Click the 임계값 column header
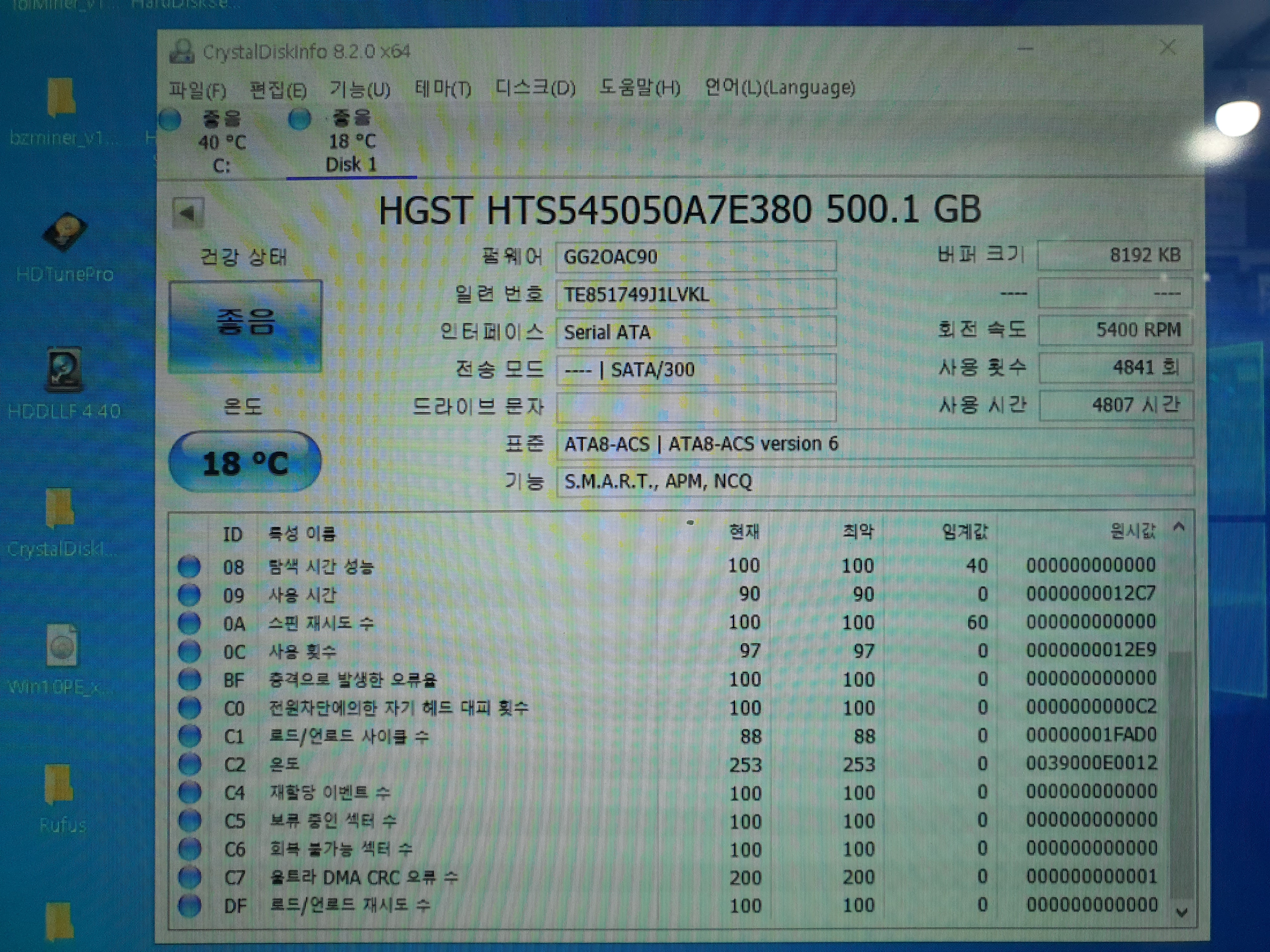1270x952 pixels. click(x=964, y=531)
